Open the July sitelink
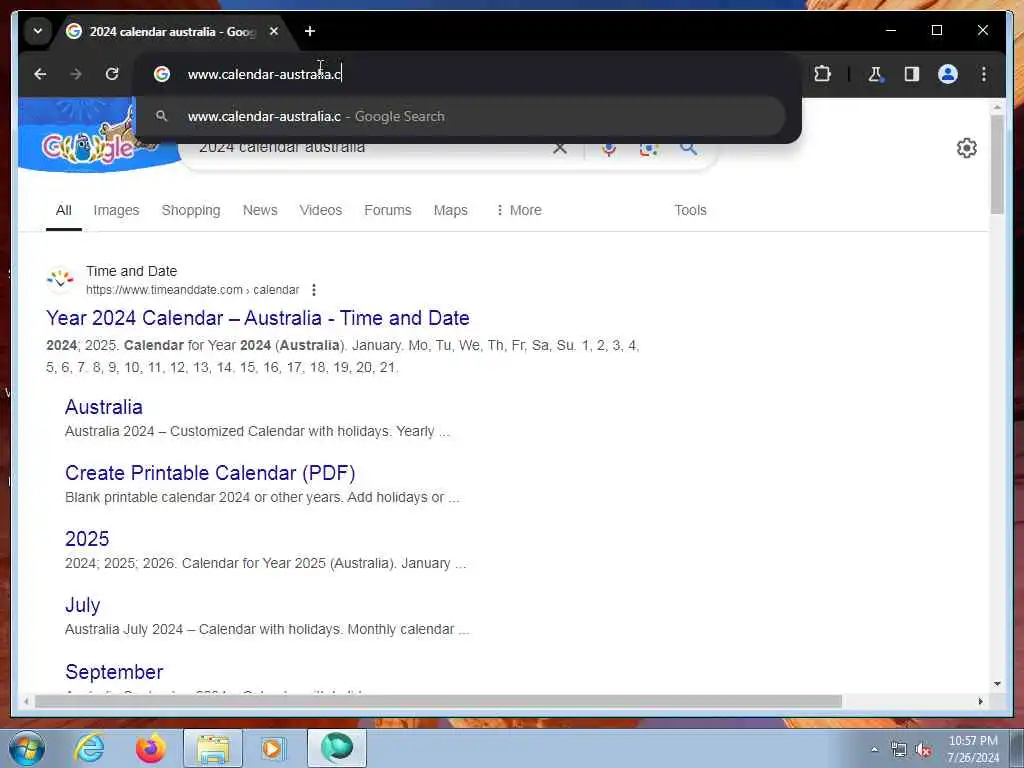This screenshot has height=768, width=1024. [83, 605]
